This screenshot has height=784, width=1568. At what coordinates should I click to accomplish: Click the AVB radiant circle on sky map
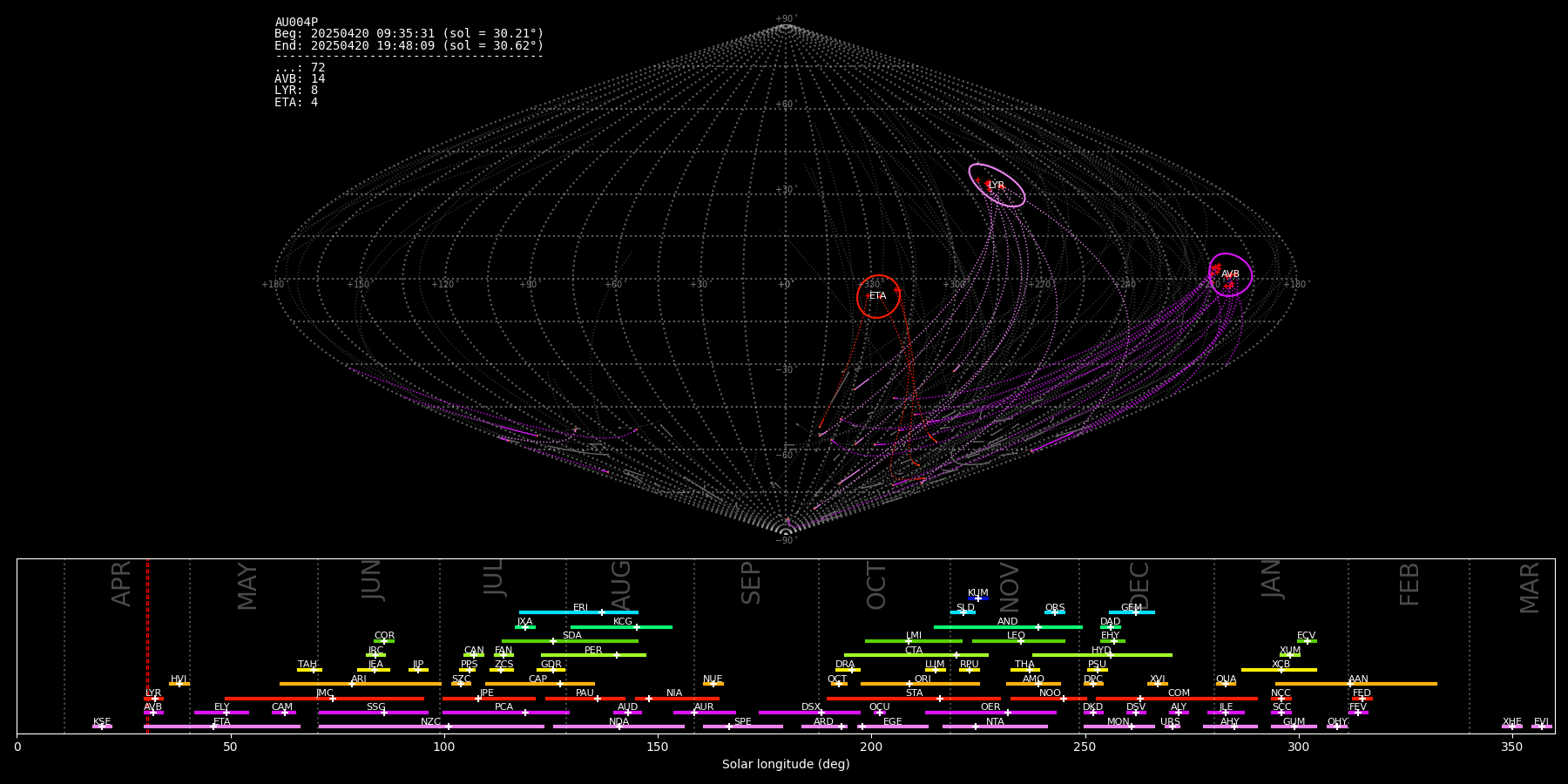1230,274
